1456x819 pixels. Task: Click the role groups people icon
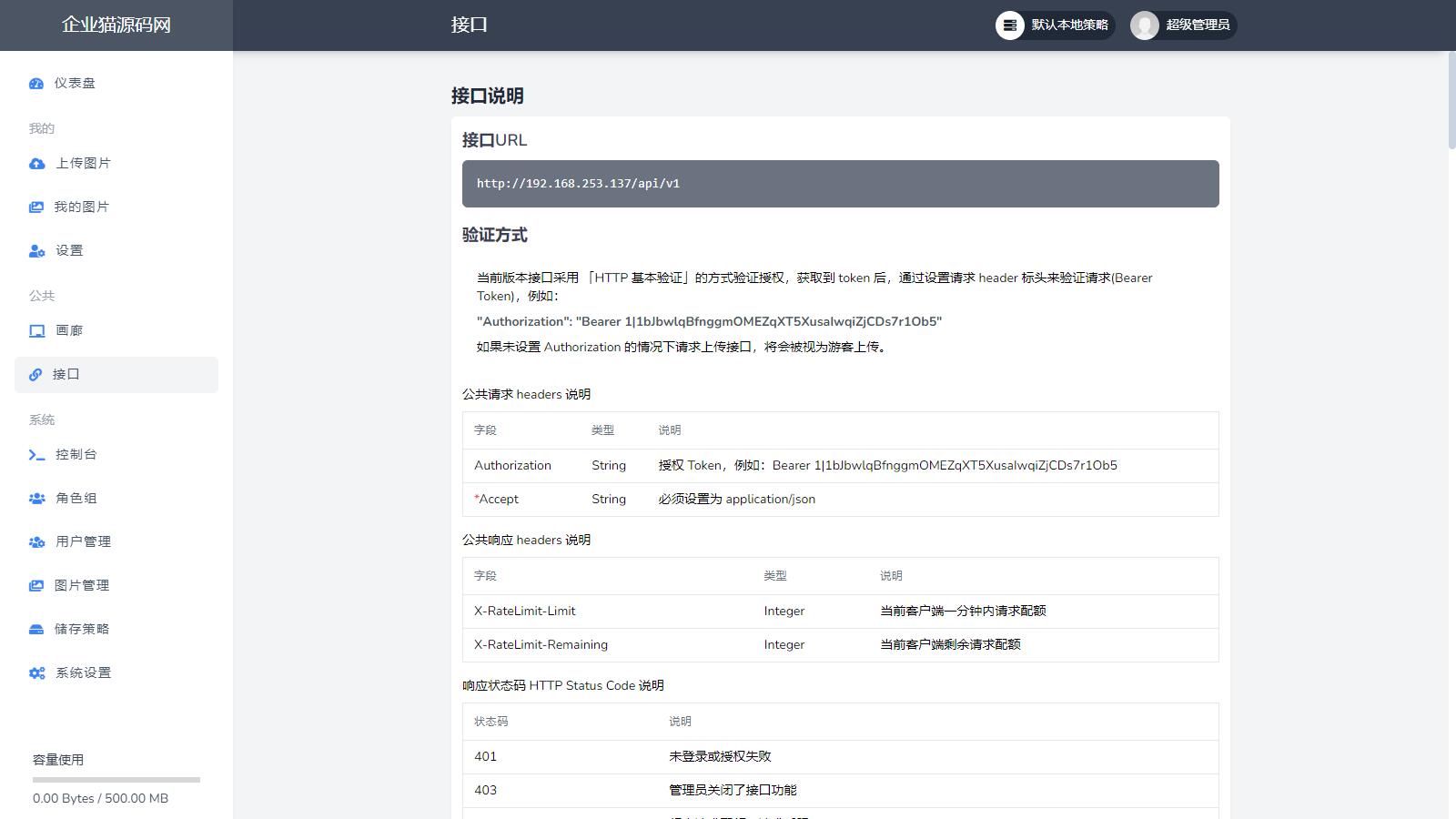[x=36, y=499]
